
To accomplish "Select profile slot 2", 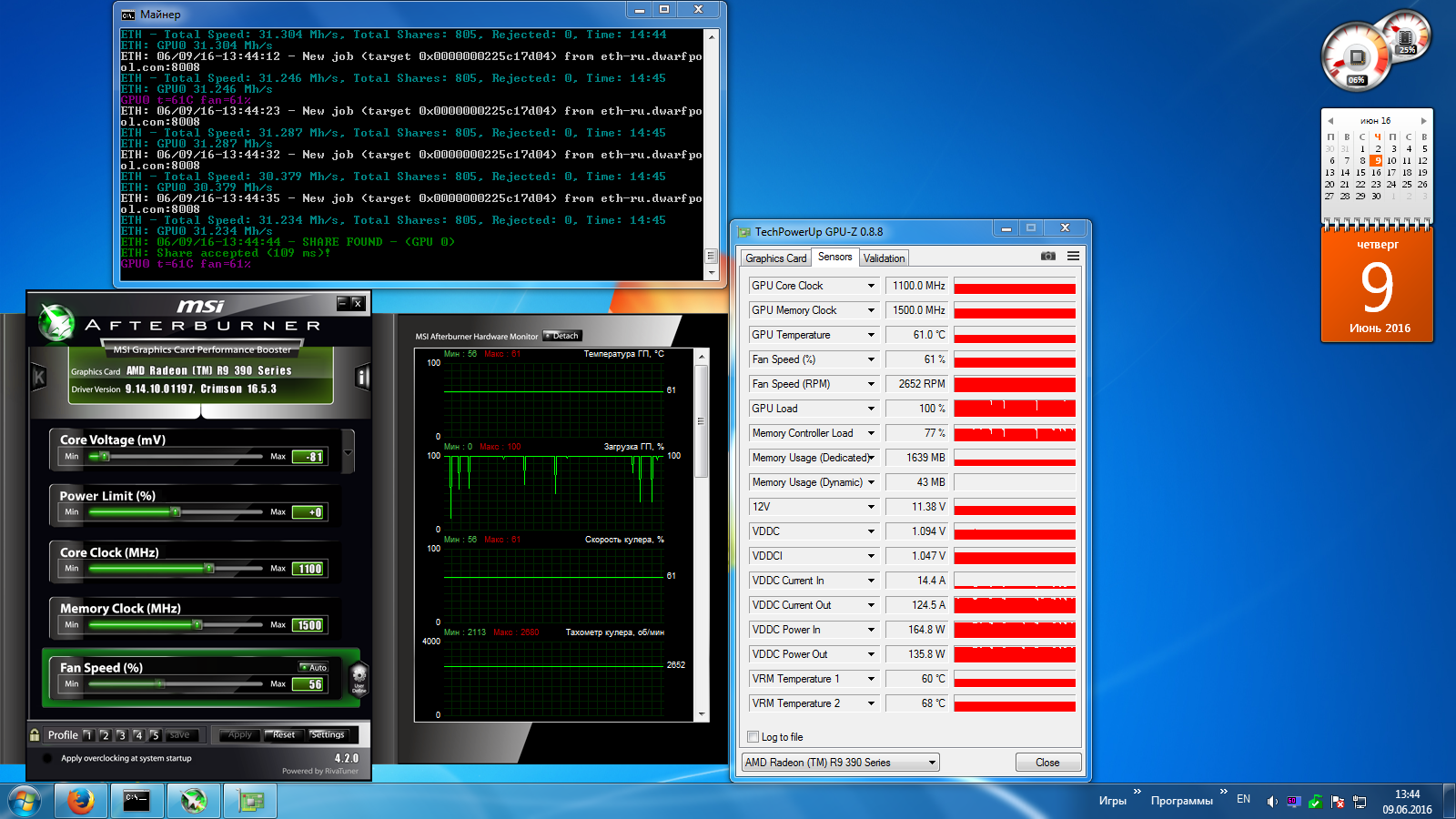I will pos(105,735).
